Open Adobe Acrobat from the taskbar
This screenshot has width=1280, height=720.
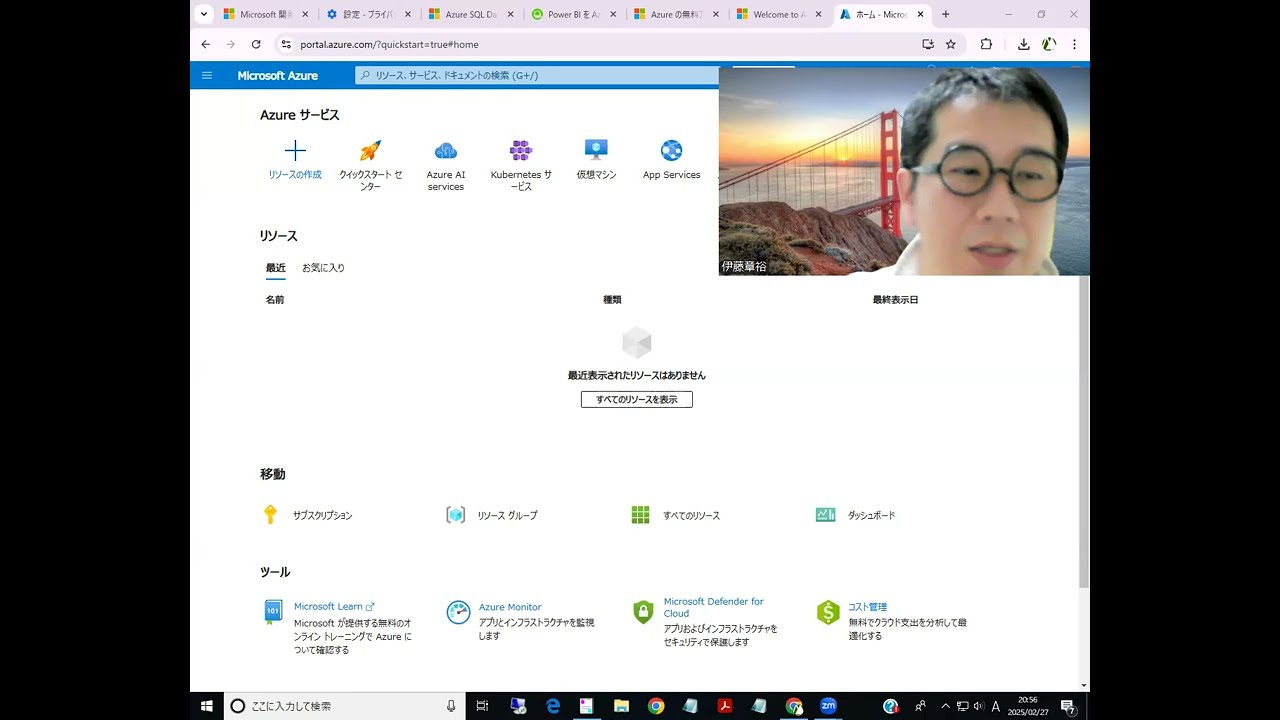point(725,706)
